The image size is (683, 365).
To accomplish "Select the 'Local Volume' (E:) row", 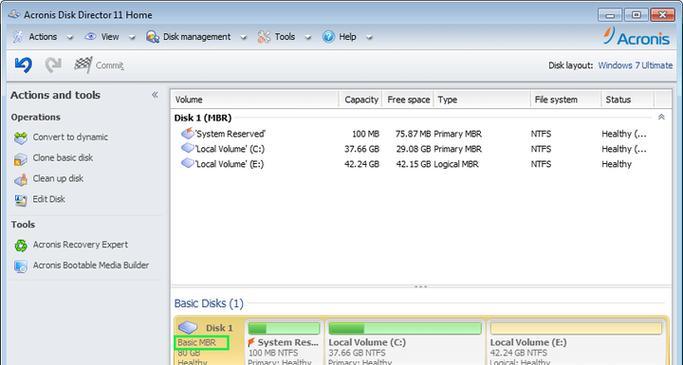I will pos(420,164).
